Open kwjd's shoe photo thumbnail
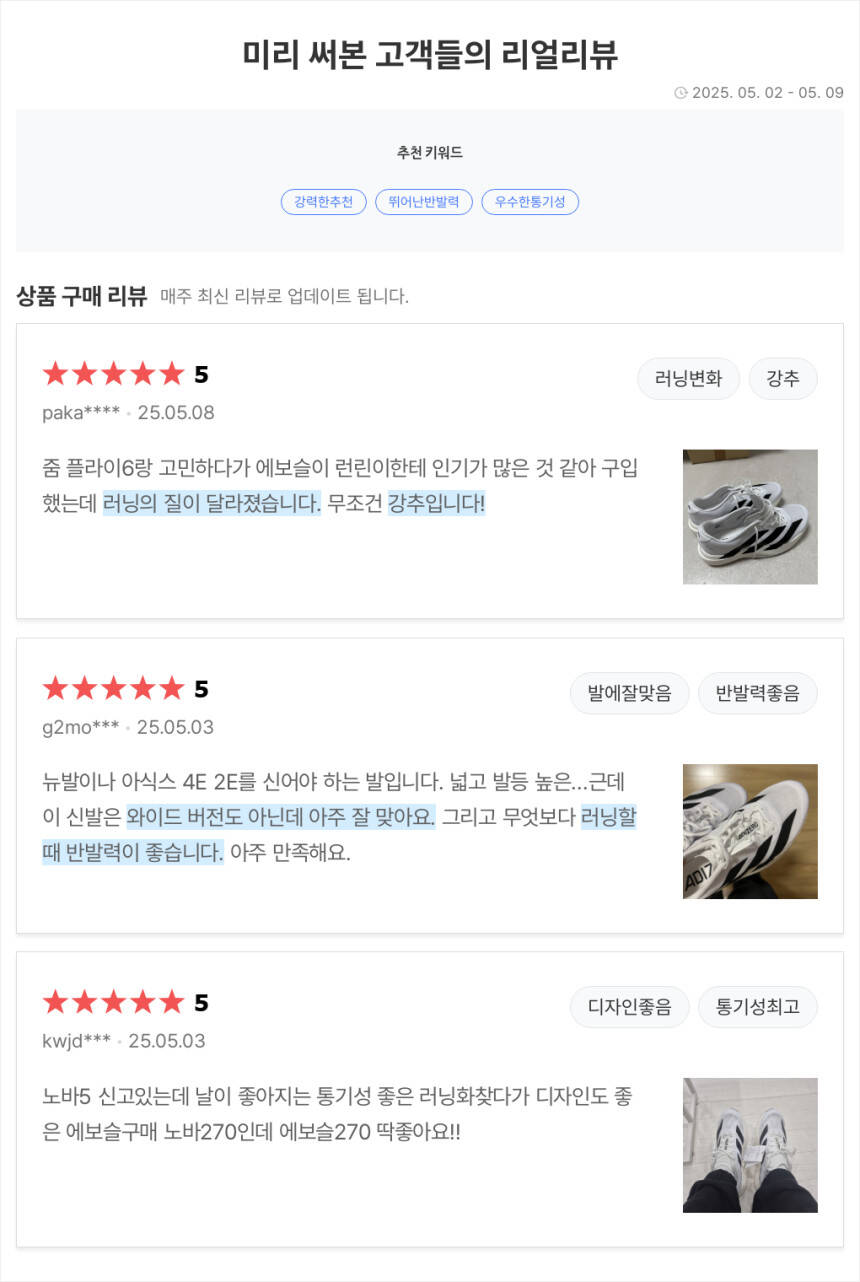Image resolution: width=860 pixels, height=1282 pixels. tap(750, 1145)
